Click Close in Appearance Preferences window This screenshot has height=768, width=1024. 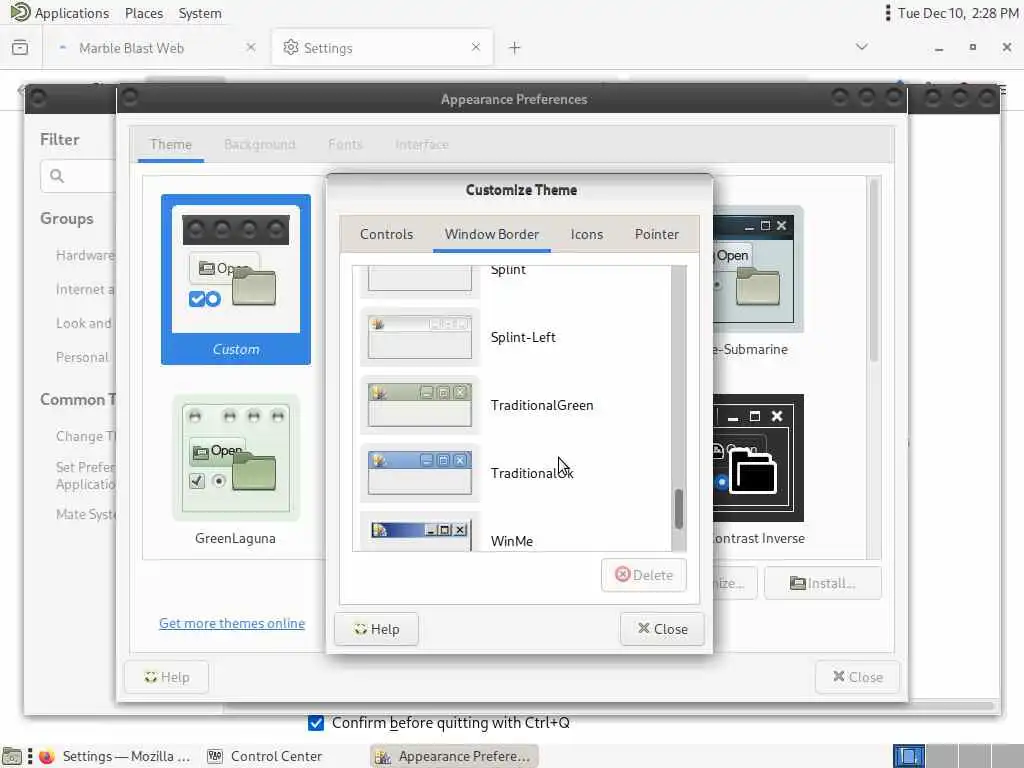[857, 677]
